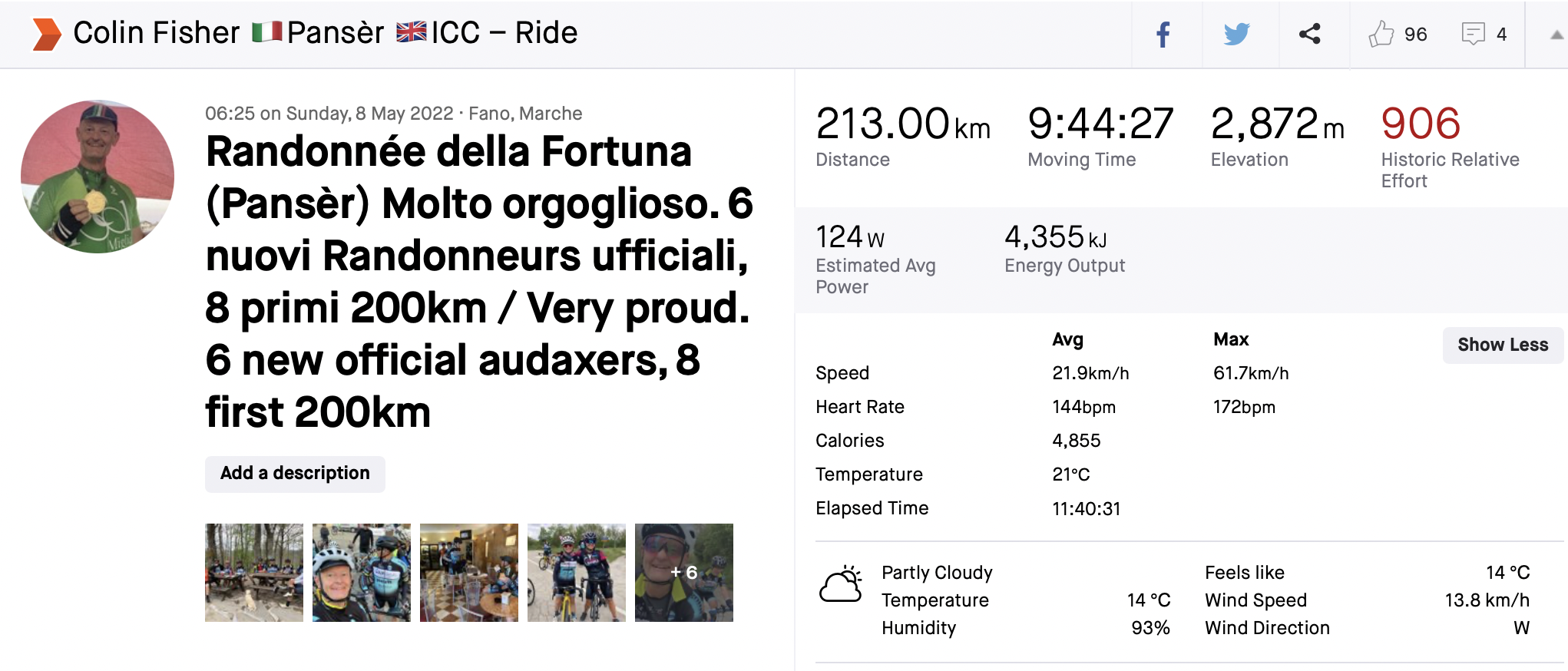
Task: View the photo of two cyclists standing
Action: pyautogui.click(x=577, y=573)
